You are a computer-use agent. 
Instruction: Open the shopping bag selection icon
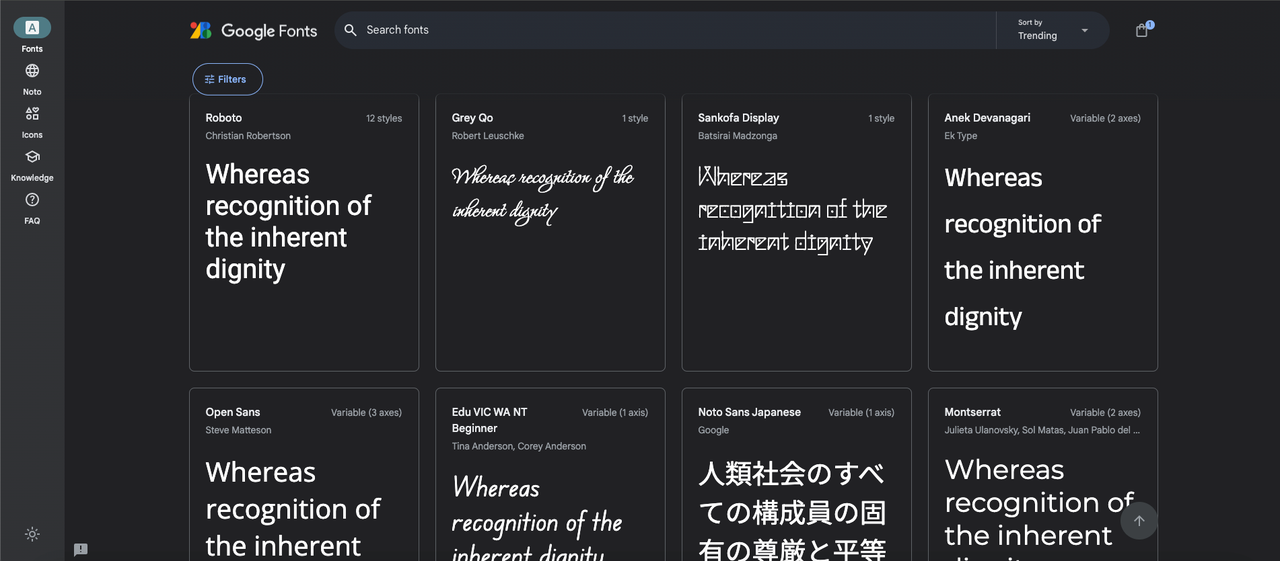click(x=1142, y=30)
